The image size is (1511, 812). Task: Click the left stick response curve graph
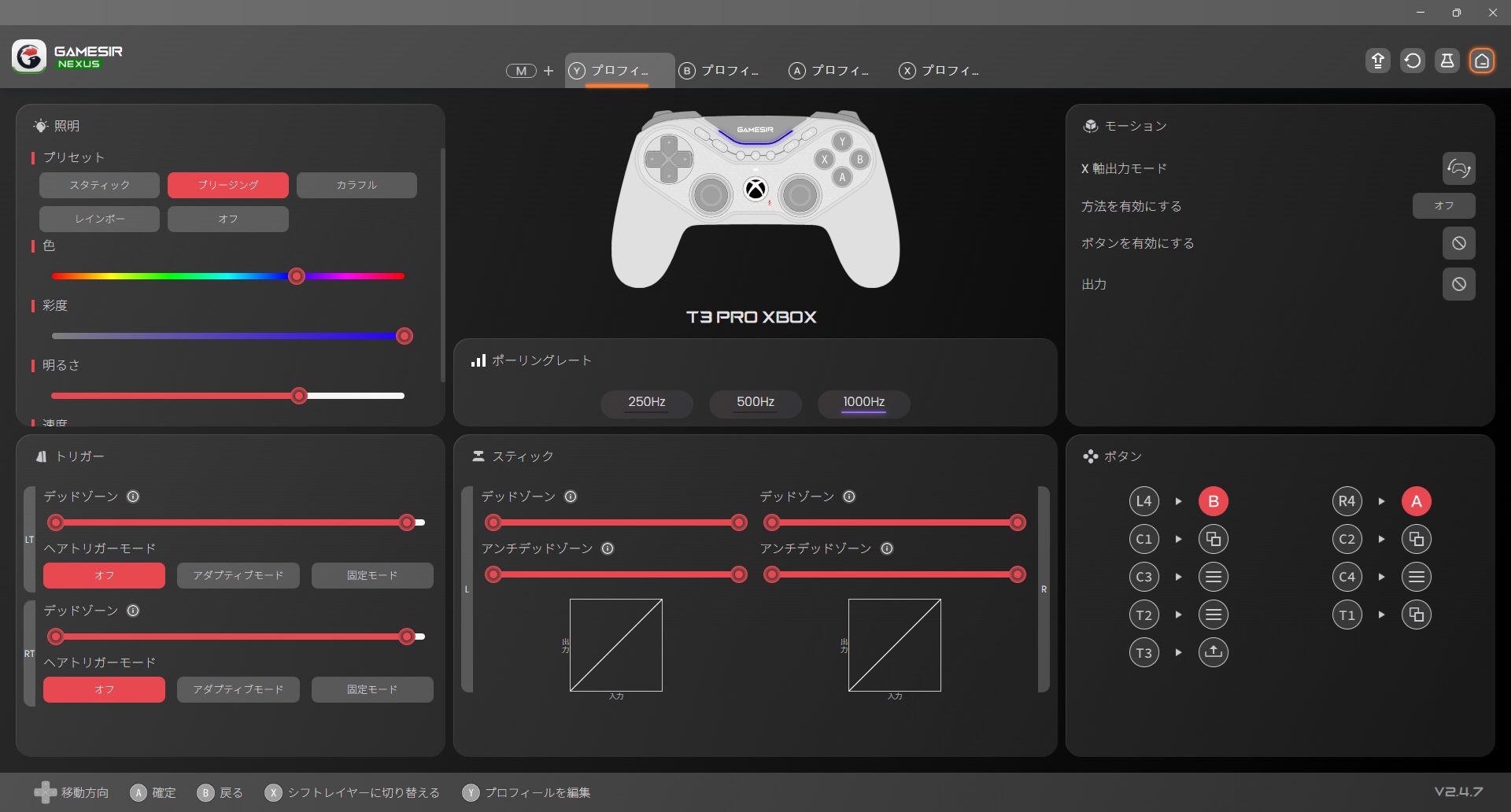pos(616,645)
